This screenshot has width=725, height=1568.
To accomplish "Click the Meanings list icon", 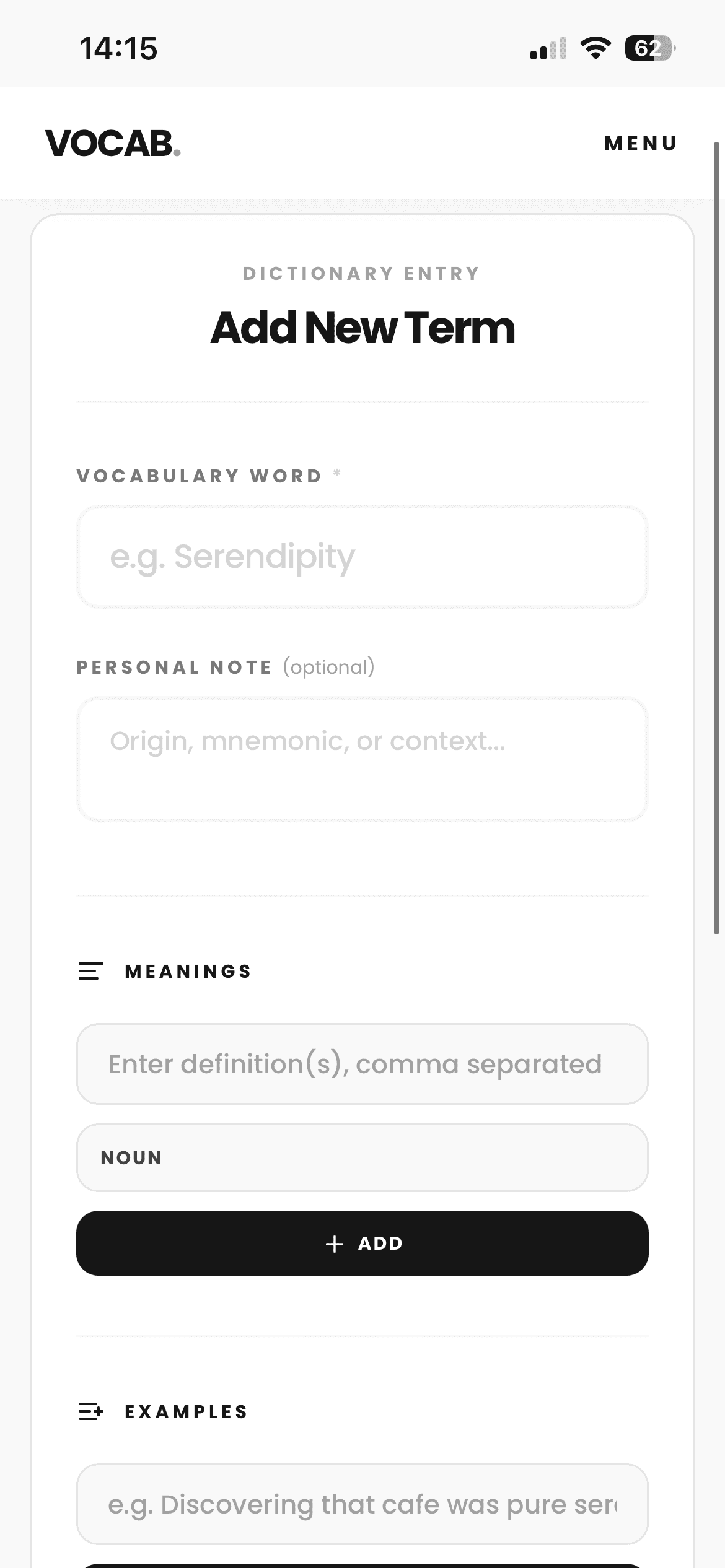I will pos(90,971).
